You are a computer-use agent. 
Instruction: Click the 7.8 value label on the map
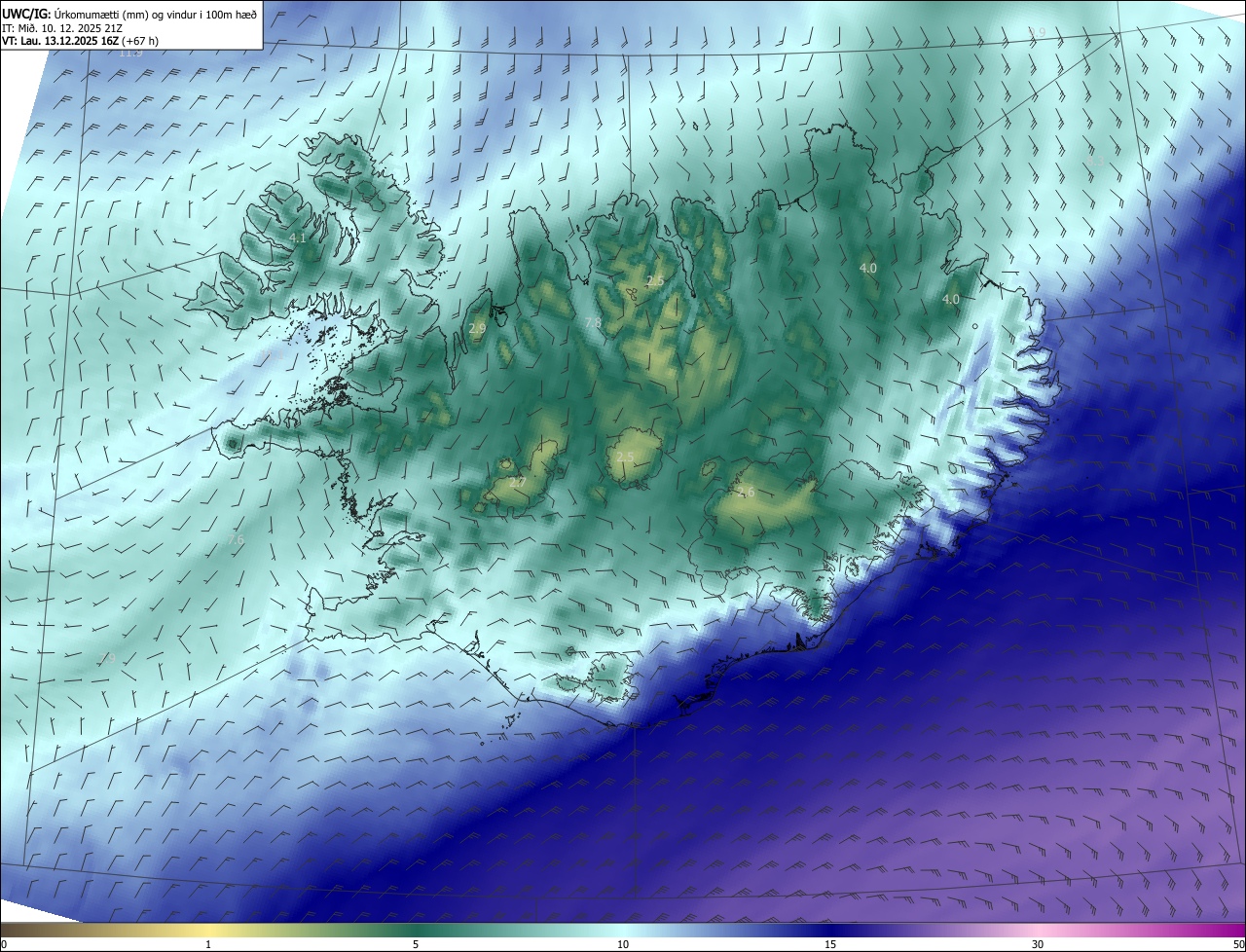pos(593,322)
